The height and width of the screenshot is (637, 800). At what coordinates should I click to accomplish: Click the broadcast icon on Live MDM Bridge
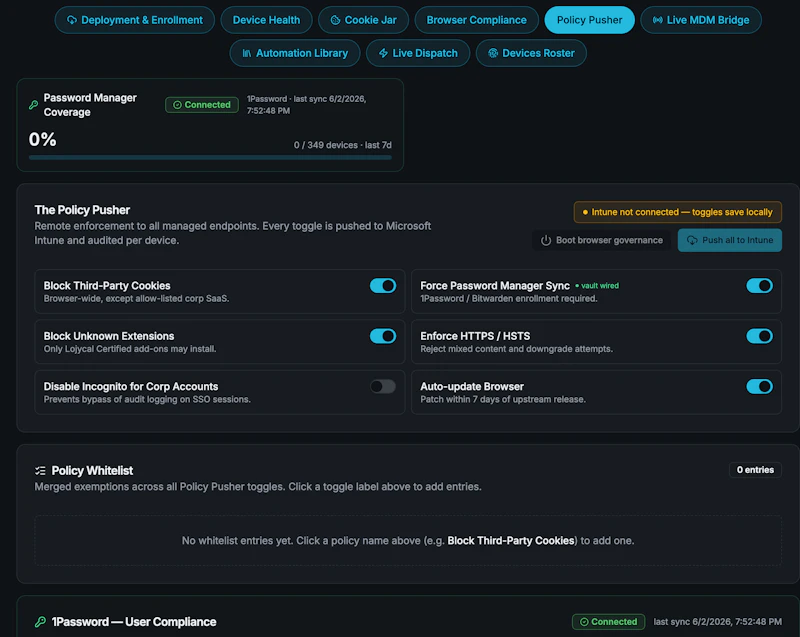coord(658,20)
